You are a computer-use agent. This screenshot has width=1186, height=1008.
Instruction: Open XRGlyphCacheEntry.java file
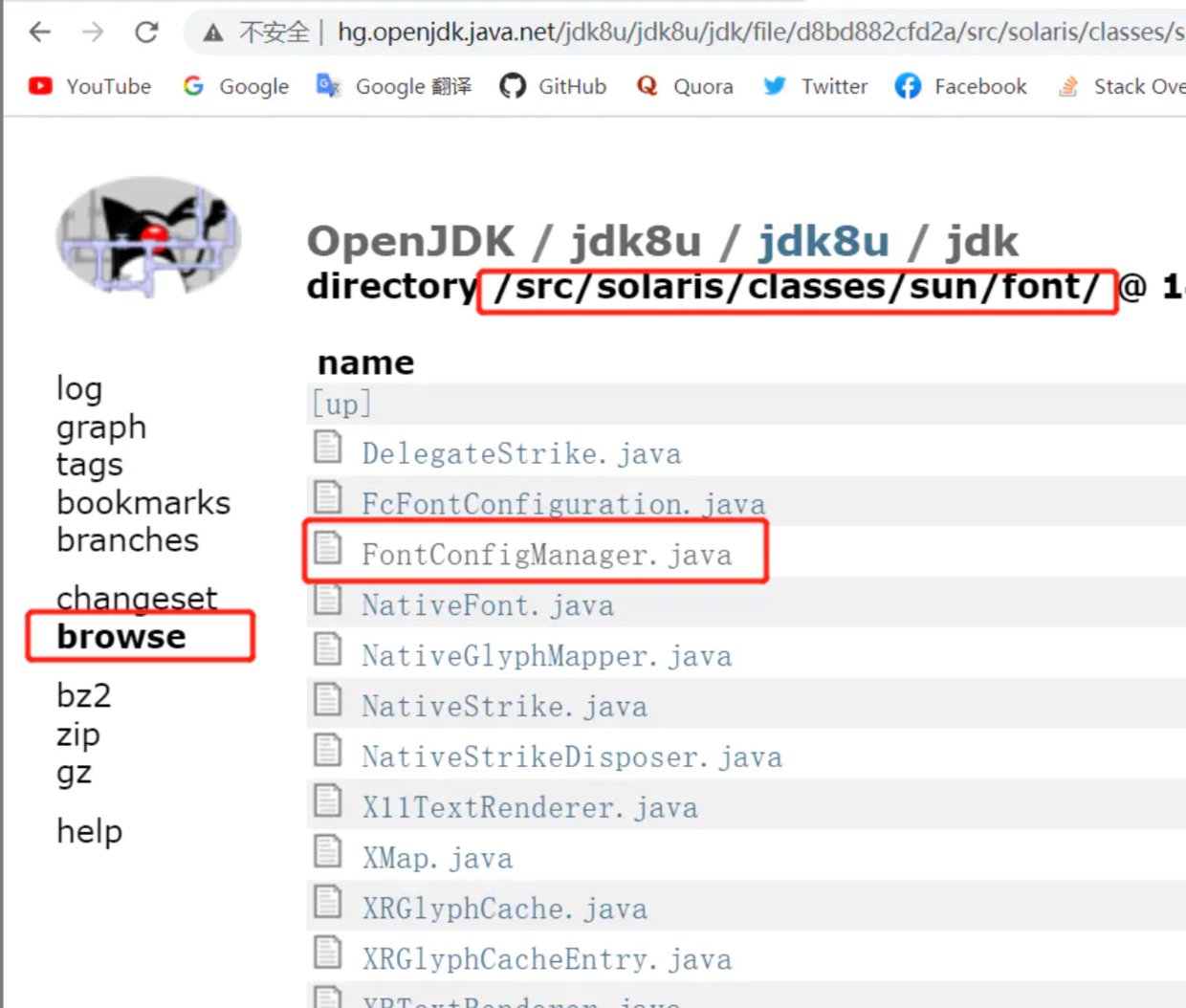[547, 959]
